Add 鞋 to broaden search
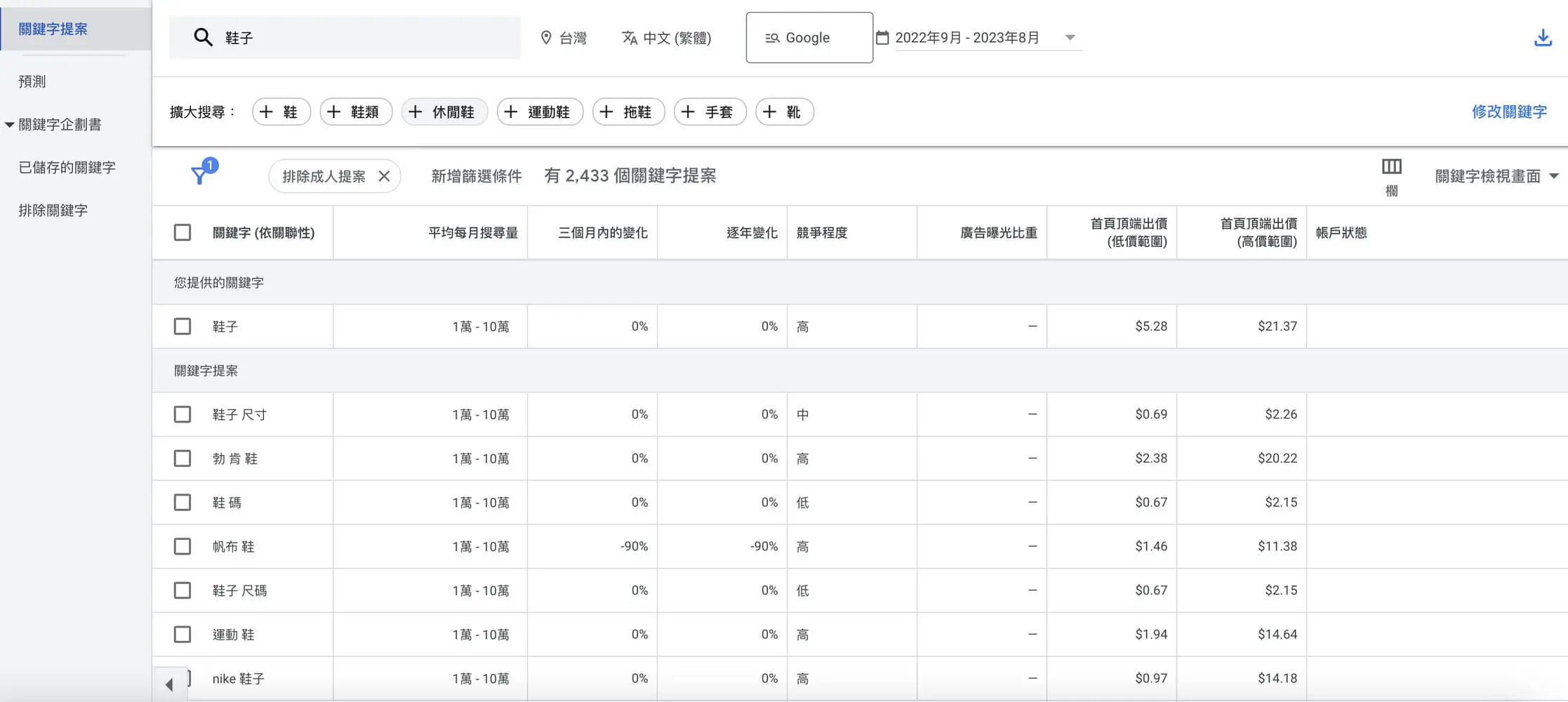Viewport: 1568px width, 702px height. [x=281, y=112]
